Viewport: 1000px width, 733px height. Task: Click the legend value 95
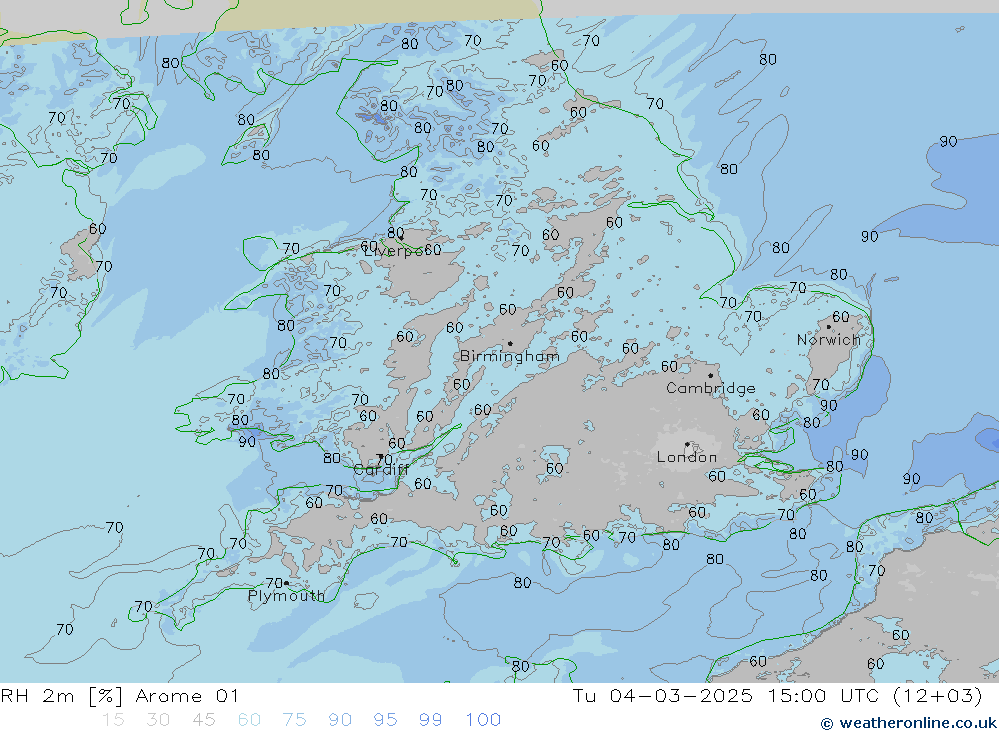pos(386,720)
